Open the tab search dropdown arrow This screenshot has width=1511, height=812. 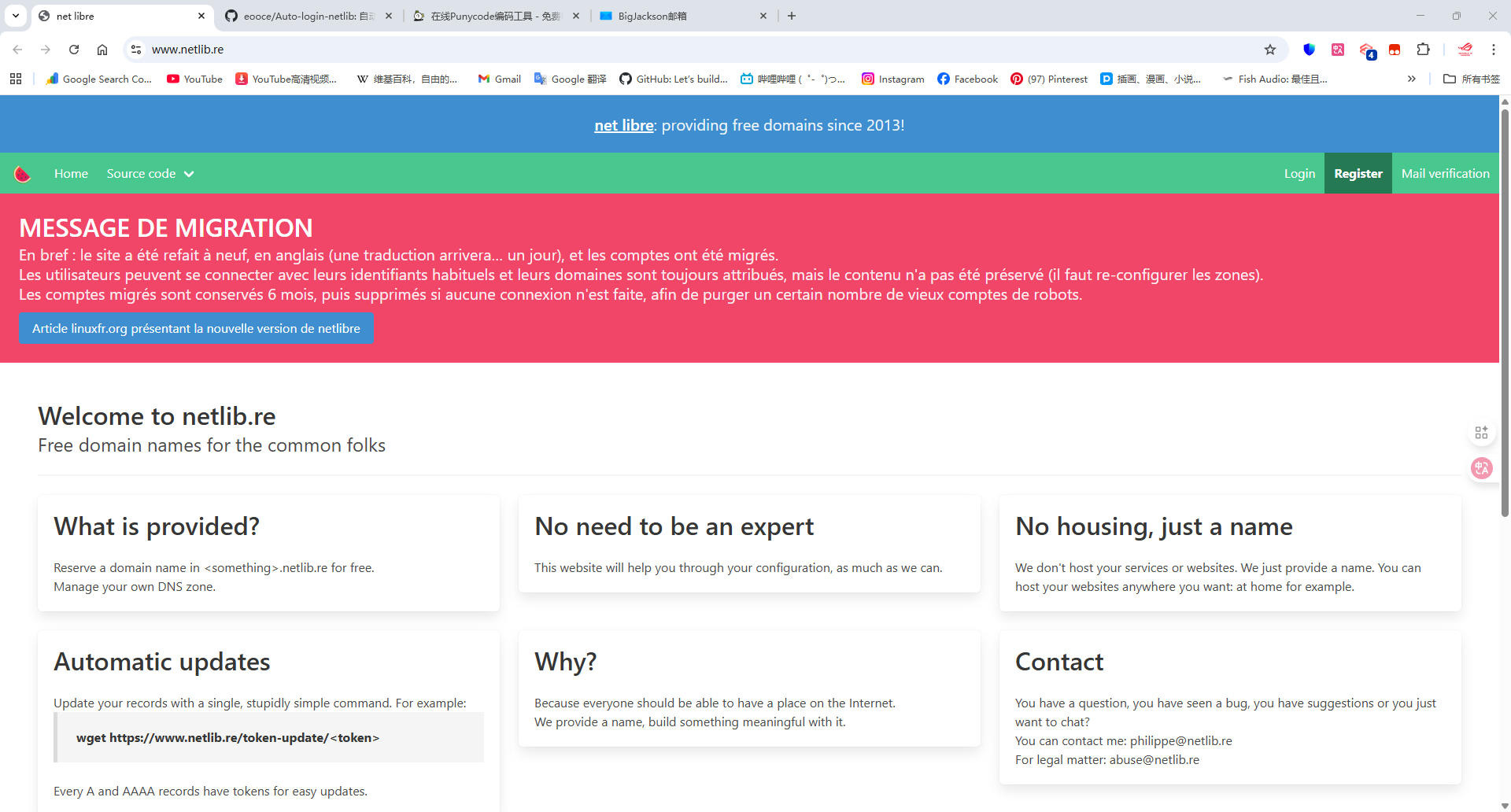pyautogui.click(x=16, y=16)
